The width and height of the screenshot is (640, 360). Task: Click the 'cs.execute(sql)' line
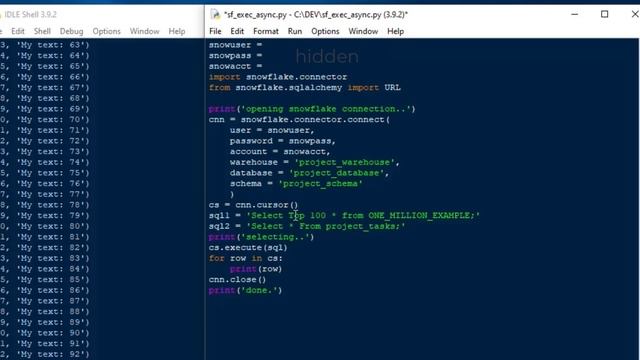(248, 247)
